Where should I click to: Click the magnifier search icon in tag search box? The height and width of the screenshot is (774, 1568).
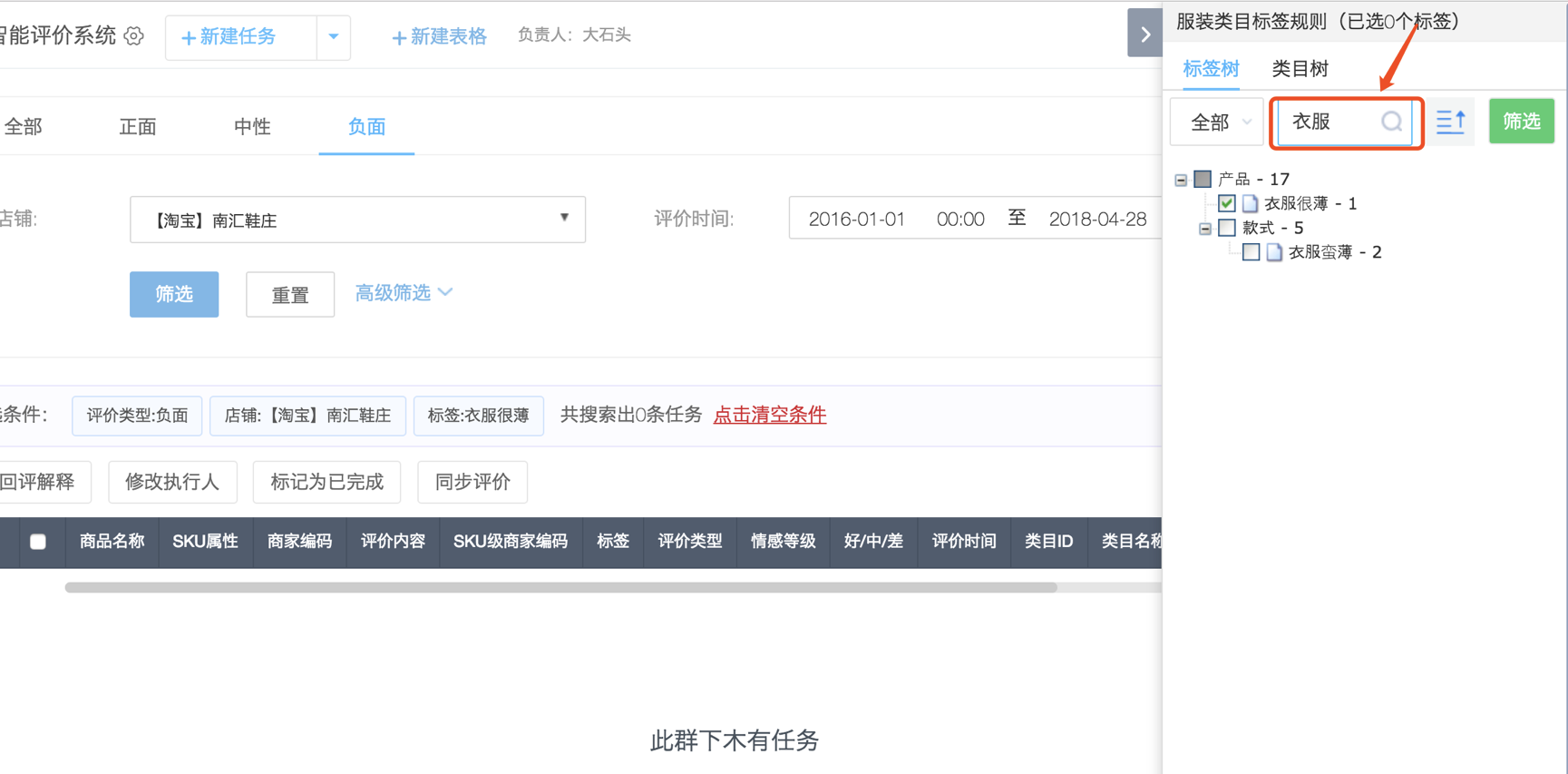[1391, 122]
